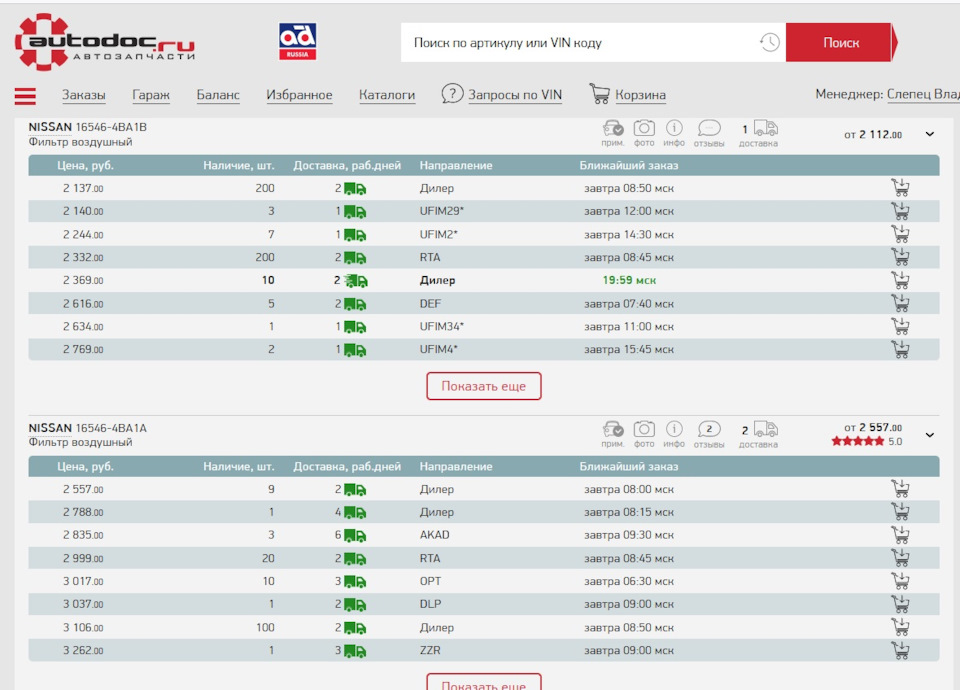
Task: Open the hamburger menu icon
Action: pos(25,96)
